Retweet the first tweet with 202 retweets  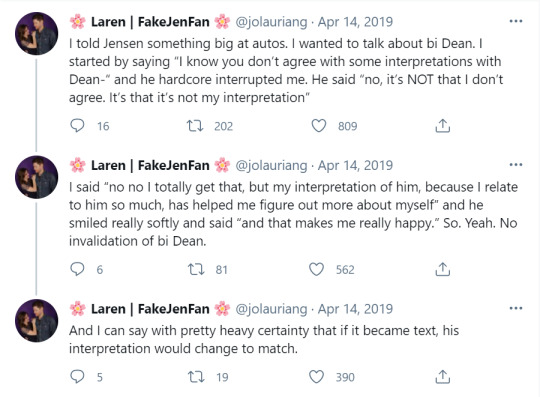(195, 126)
